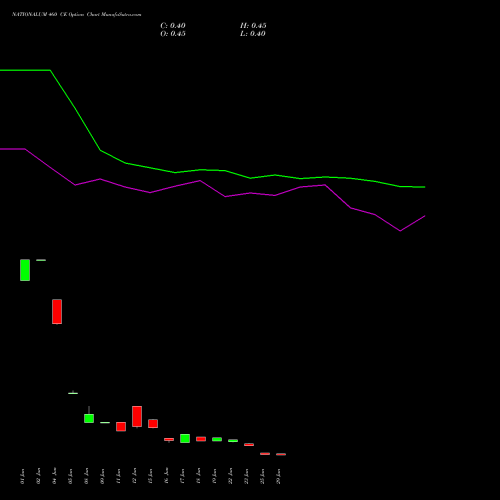500x500 pixels.
Task: Click the green candle with upper wick, 08 Jun
Action: 89,418
